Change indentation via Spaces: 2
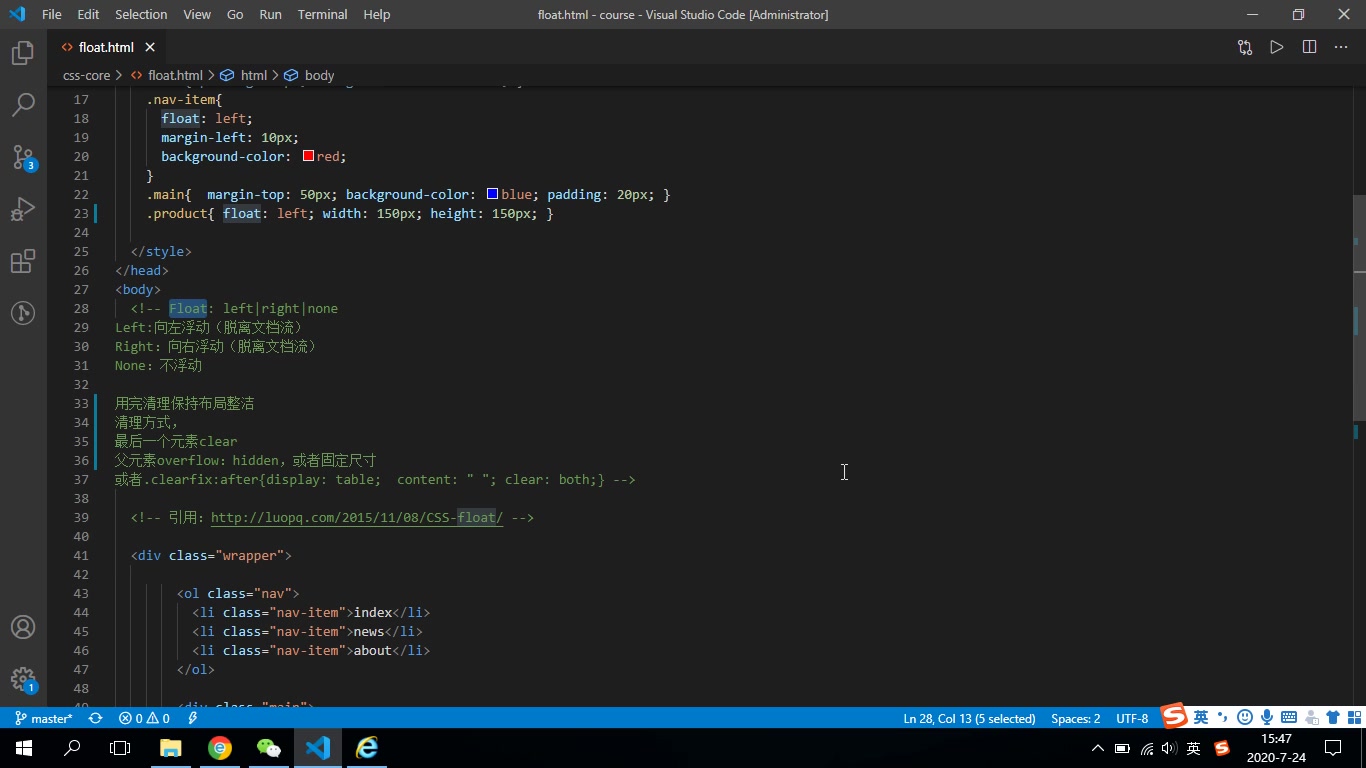The width and height of the screenshot is (1366, 768). 1075,718
